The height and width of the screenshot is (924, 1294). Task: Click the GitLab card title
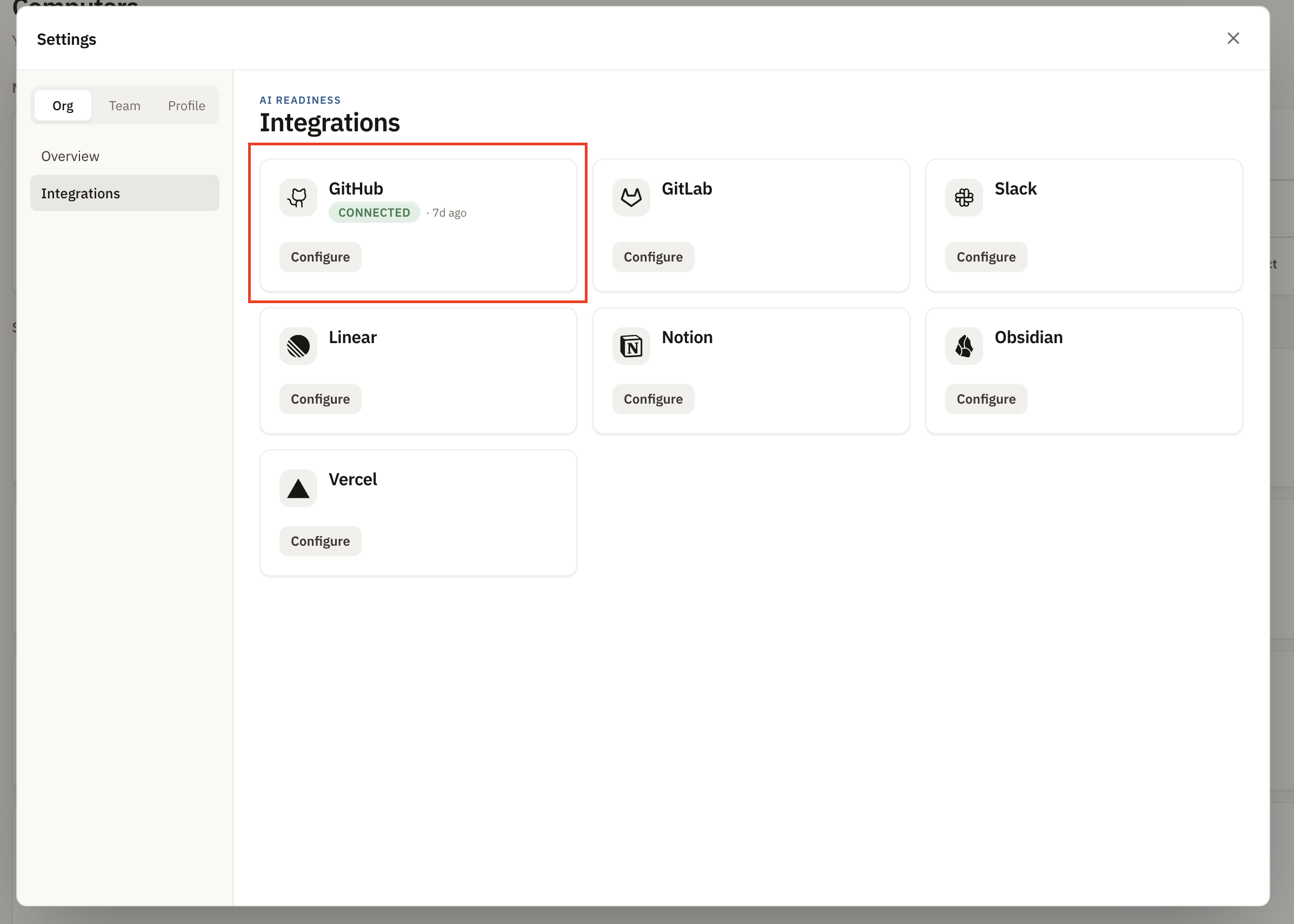[687, 189]
